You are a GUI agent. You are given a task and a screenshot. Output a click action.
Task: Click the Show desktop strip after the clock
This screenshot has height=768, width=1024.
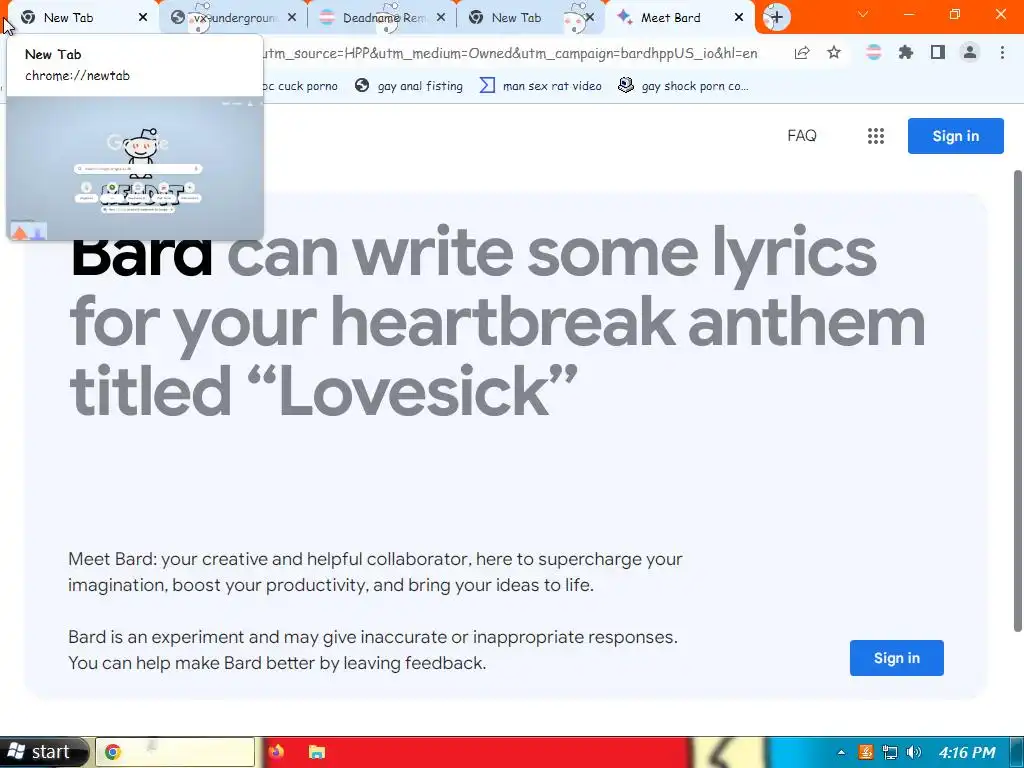coord(1018,752)
